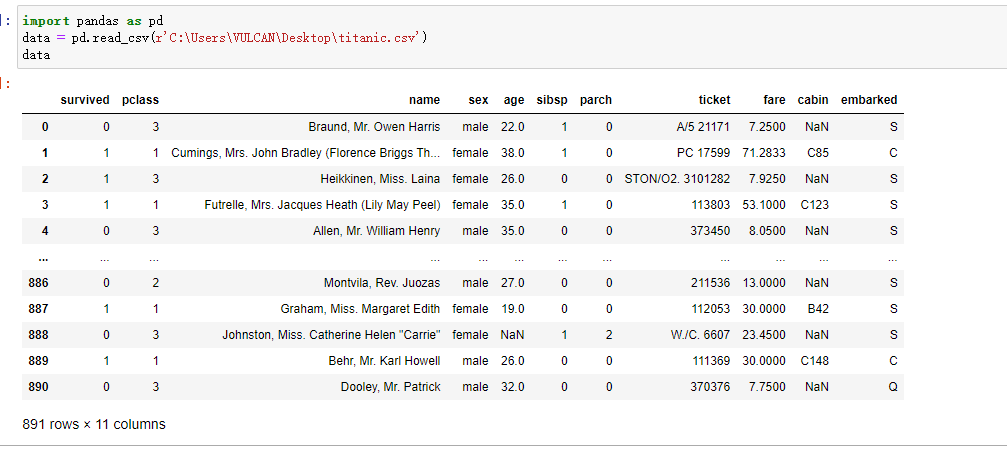
Task: Click the 'ticket' column header
Action: pyautogui.click(x=714, y=100)
